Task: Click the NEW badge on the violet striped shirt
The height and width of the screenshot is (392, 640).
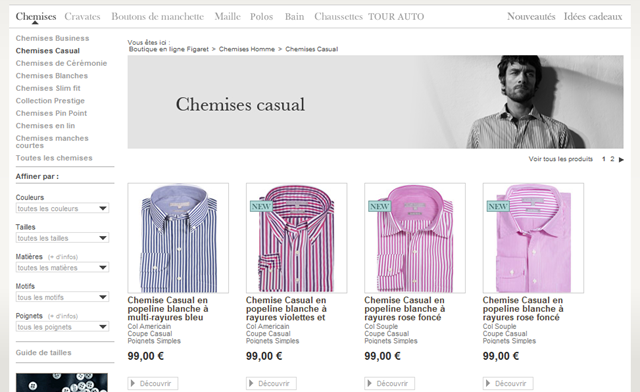Action: click(x=261, y=206)
